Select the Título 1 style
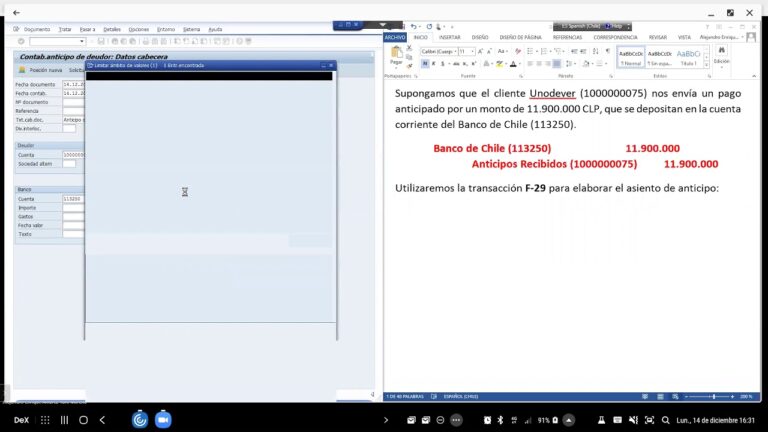Screen dimensions: 768x432 point(688,57)
